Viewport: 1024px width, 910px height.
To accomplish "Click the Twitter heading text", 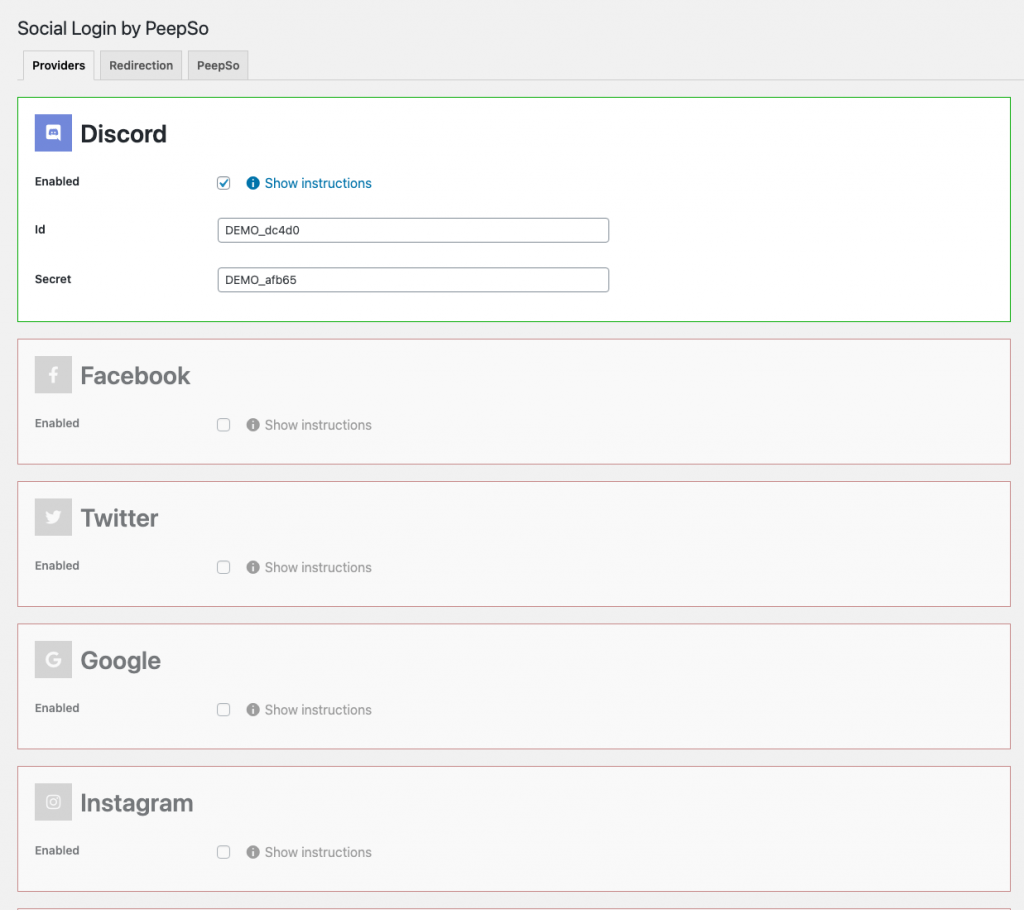I will tap(120, 518).
